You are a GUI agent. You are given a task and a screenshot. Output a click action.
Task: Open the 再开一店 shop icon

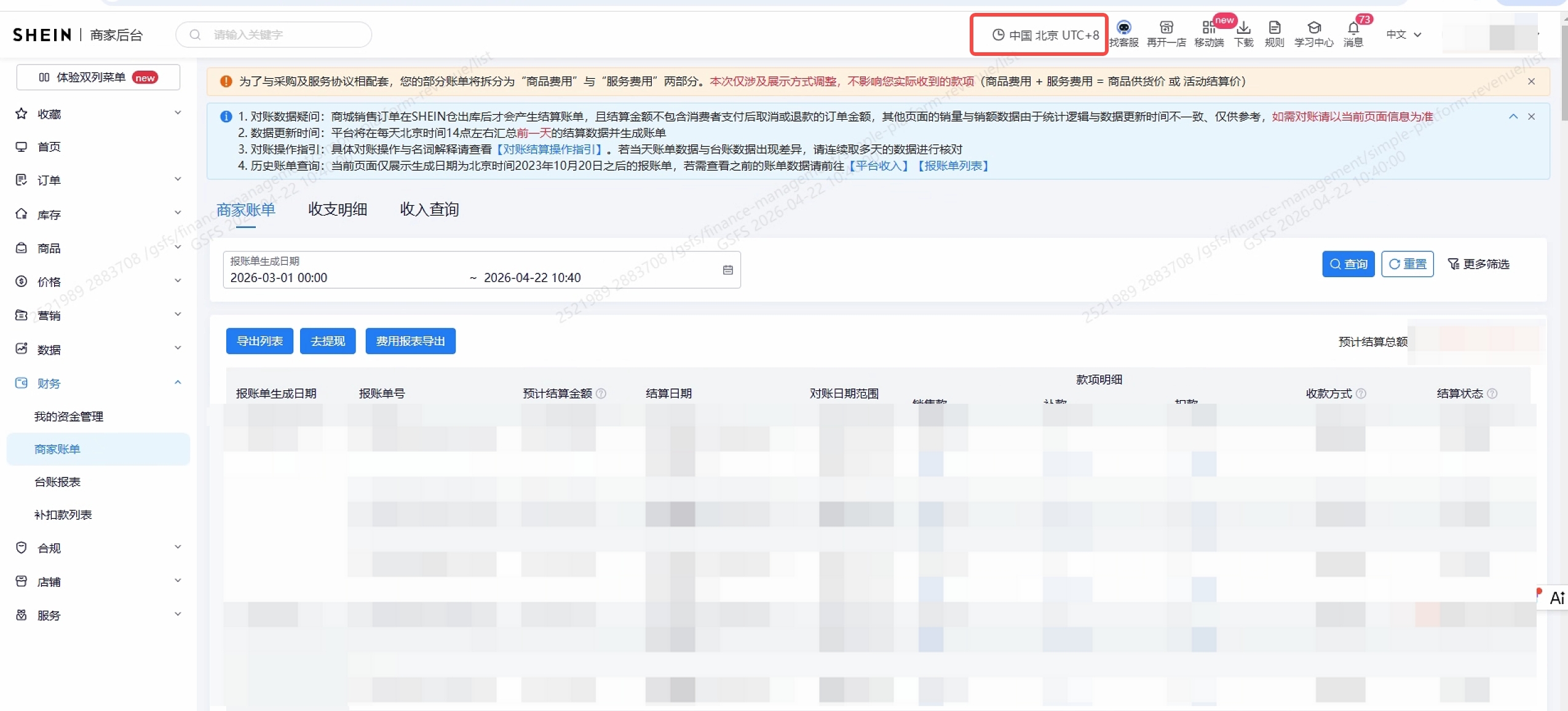1166,28
